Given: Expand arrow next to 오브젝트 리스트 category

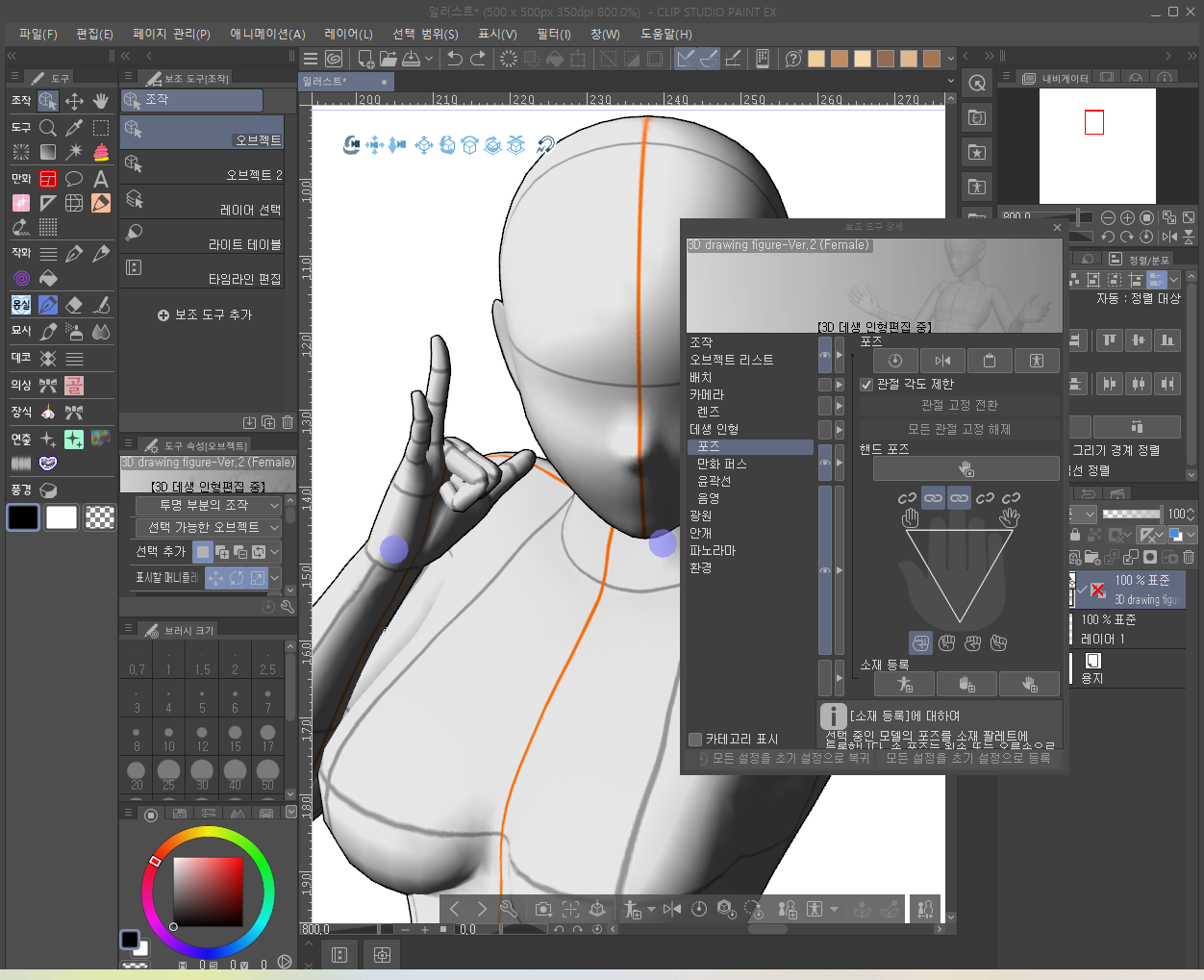Looking at the screenshot, I should pyautogui.click(x=840, y=355).
